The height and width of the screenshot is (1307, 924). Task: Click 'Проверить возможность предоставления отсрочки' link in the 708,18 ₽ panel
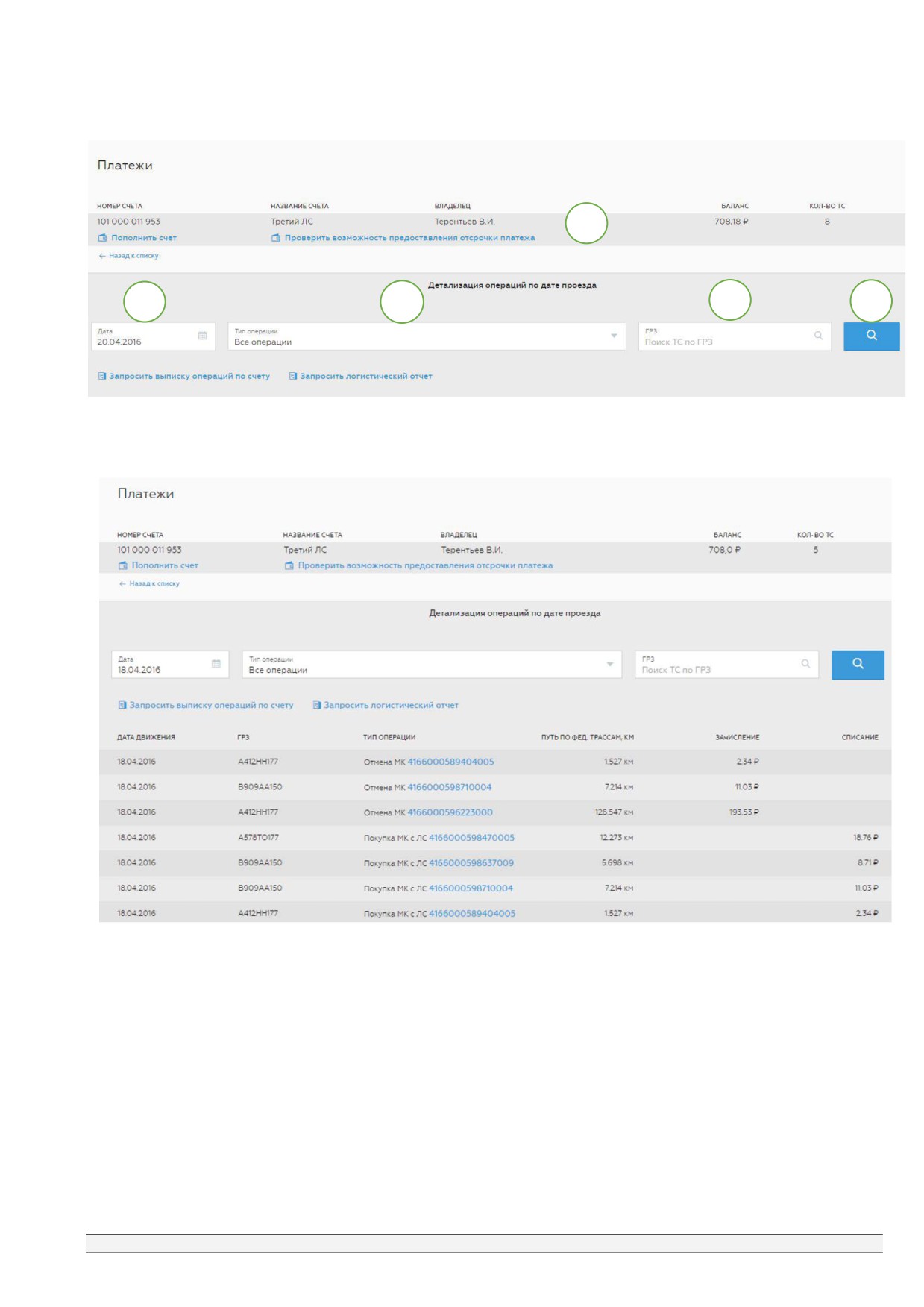coord(409,238)
